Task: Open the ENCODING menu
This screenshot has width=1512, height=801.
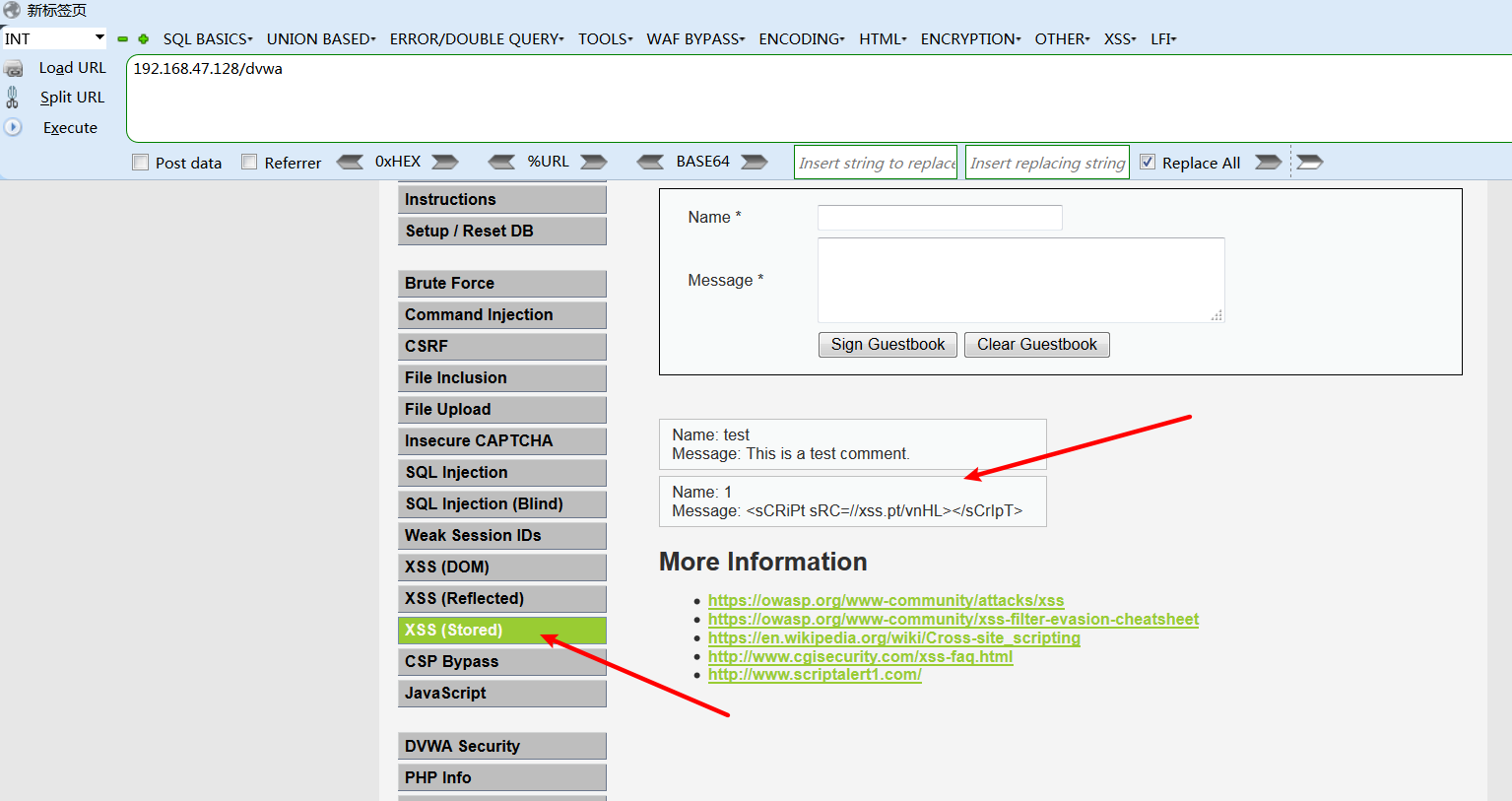Action: (x=802, y=39)
